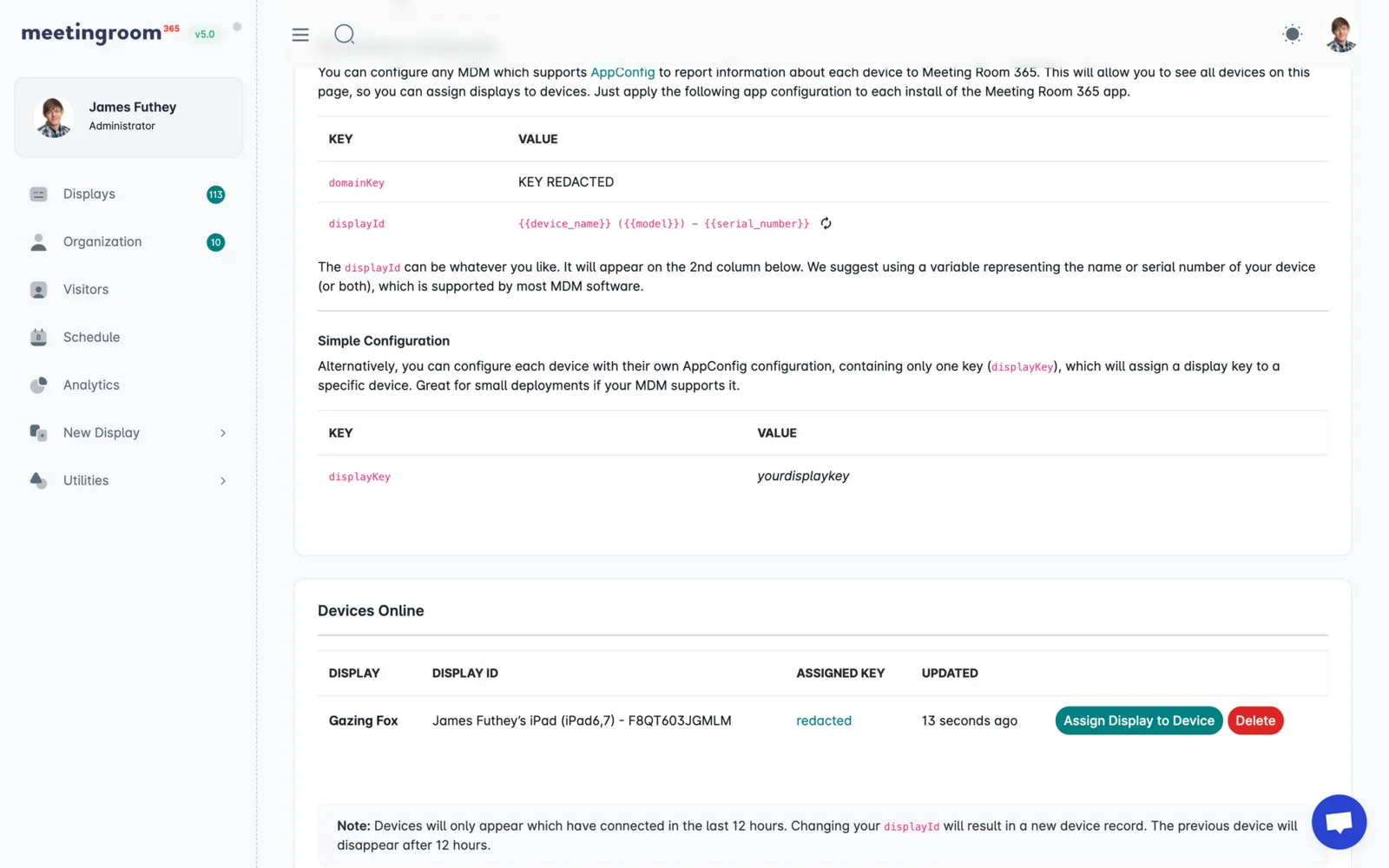Viewport: 1389px width, 868px height.
Task: Click the Displays sidebar icon
Action: (38, 194)
